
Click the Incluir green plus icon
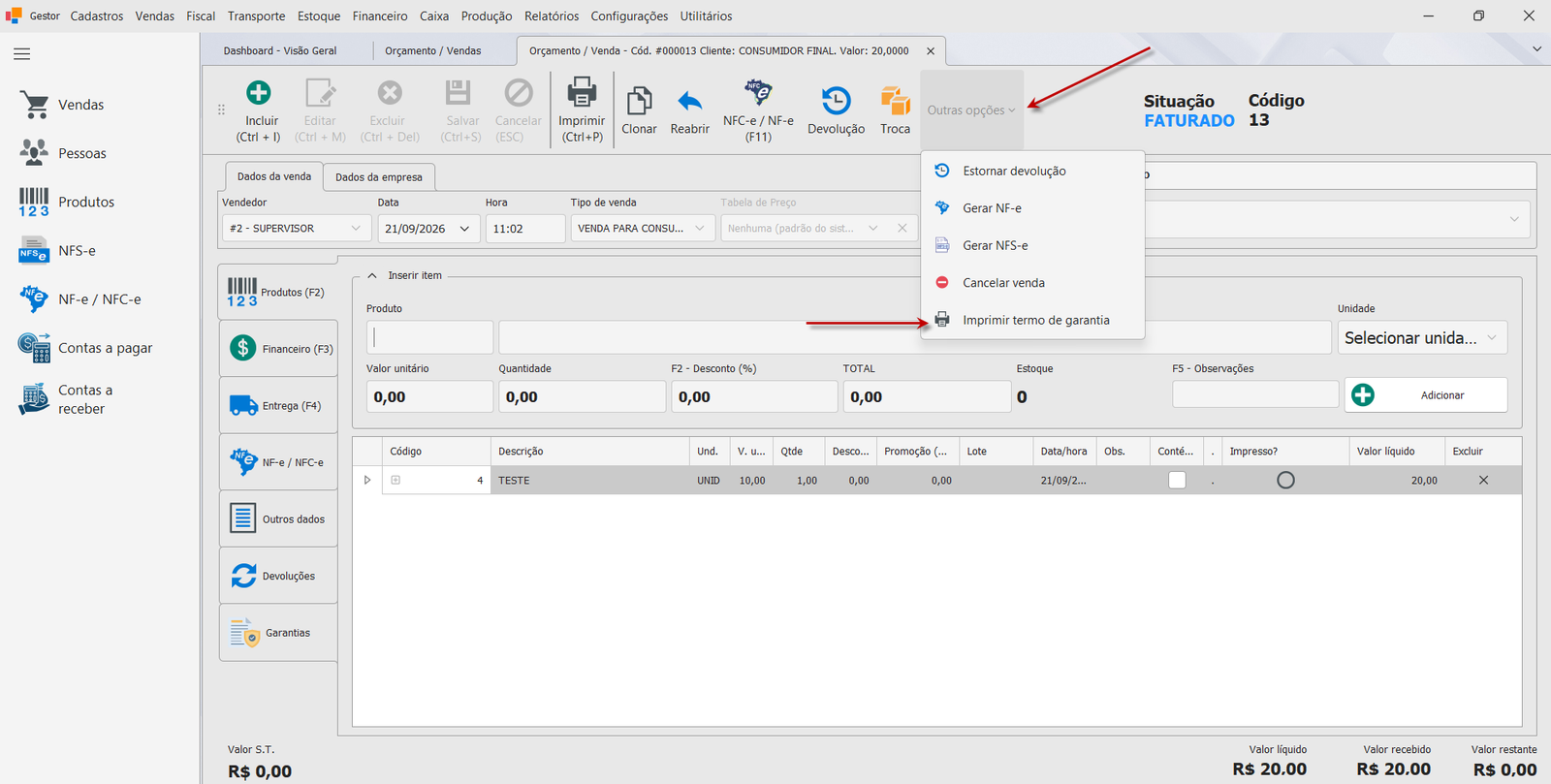point(259,93)
